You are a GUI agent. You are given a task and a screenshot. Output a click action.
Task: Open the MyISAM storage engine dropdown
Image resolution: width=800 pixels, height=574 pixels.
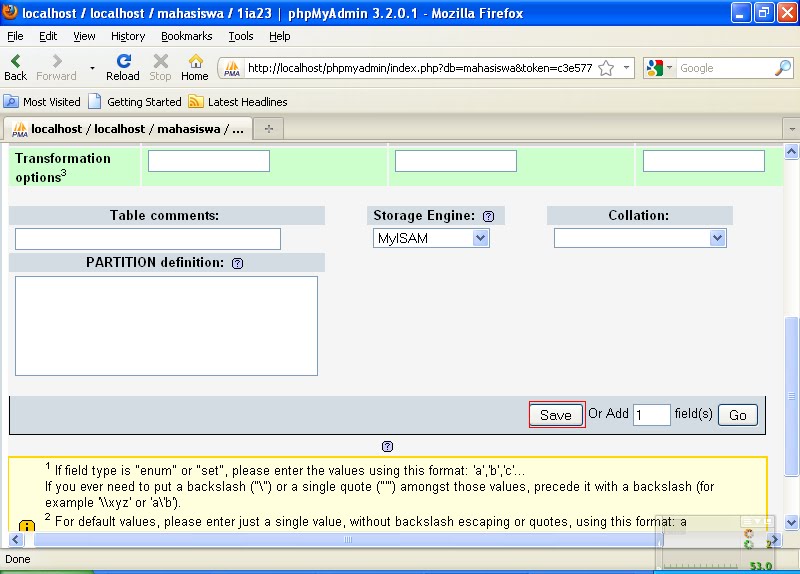click(431, 238)
